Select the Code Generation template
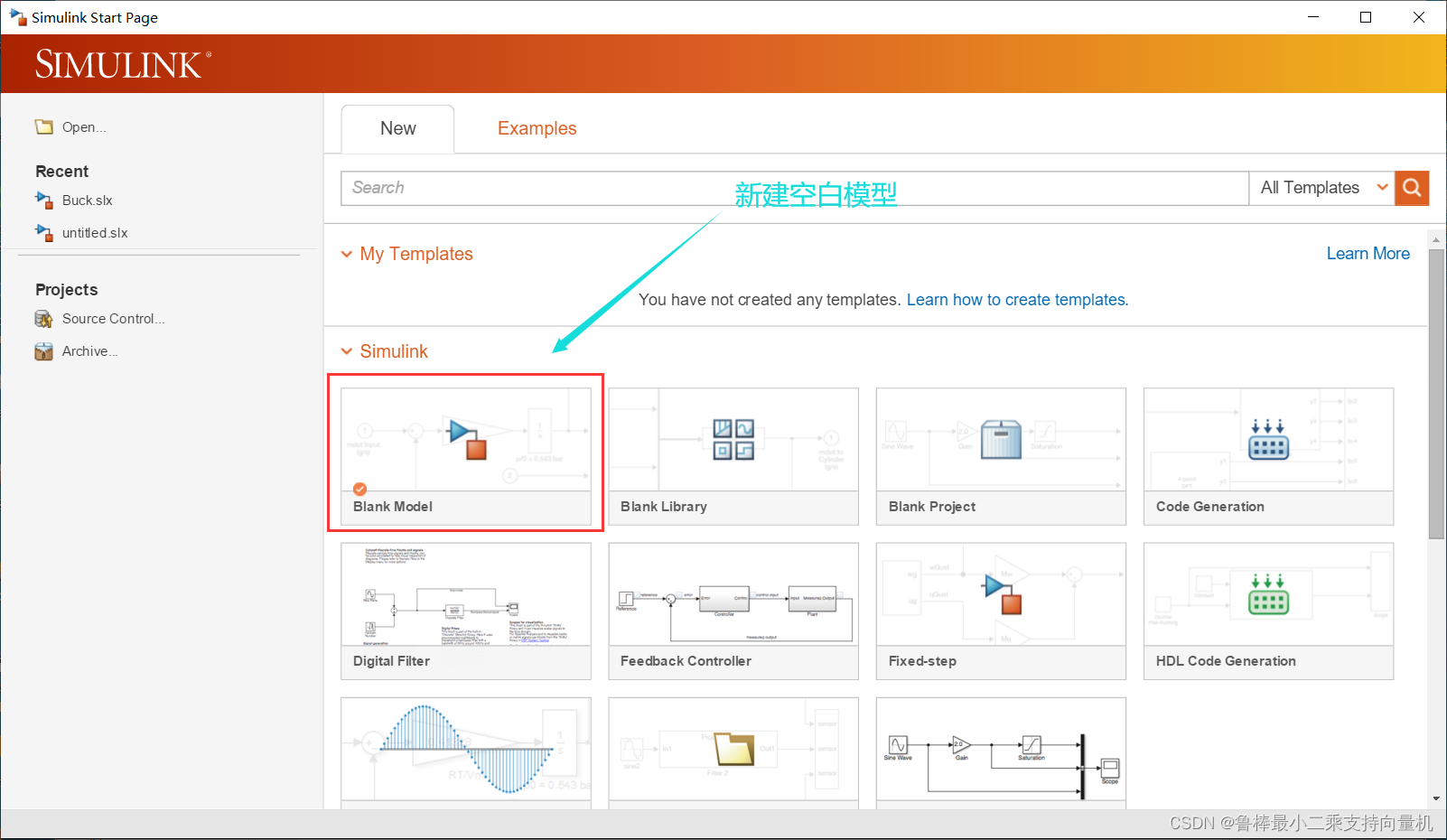The height and width of the screenshot is (840, 1447). 1268,456
